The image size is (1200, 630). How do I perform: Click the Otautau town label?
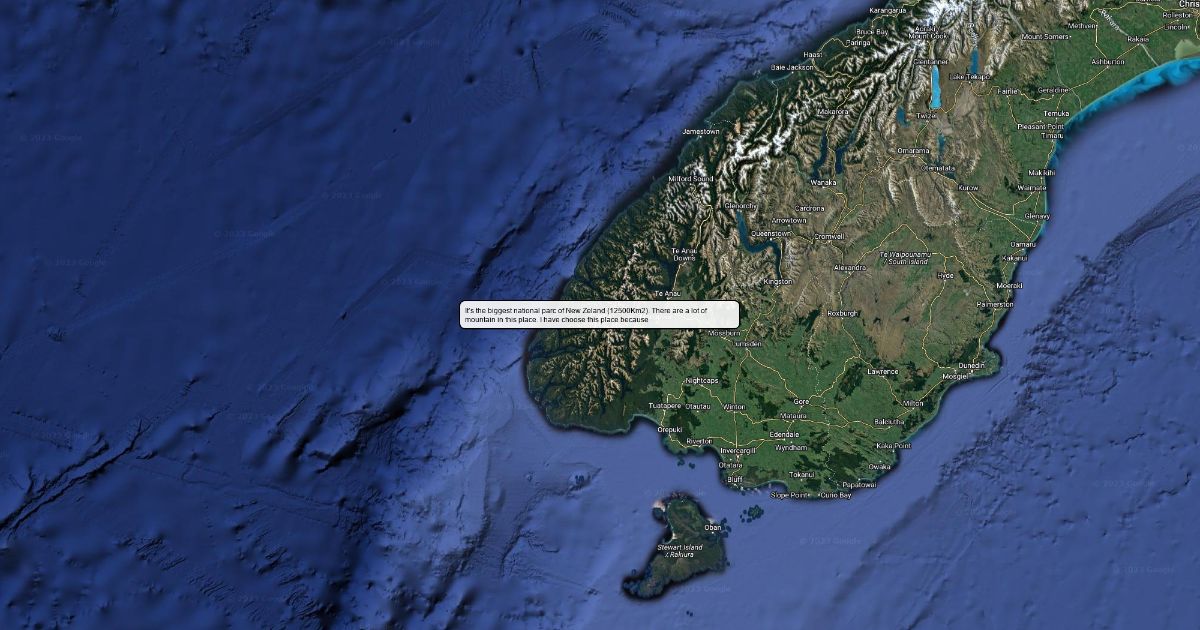[698, 406]
